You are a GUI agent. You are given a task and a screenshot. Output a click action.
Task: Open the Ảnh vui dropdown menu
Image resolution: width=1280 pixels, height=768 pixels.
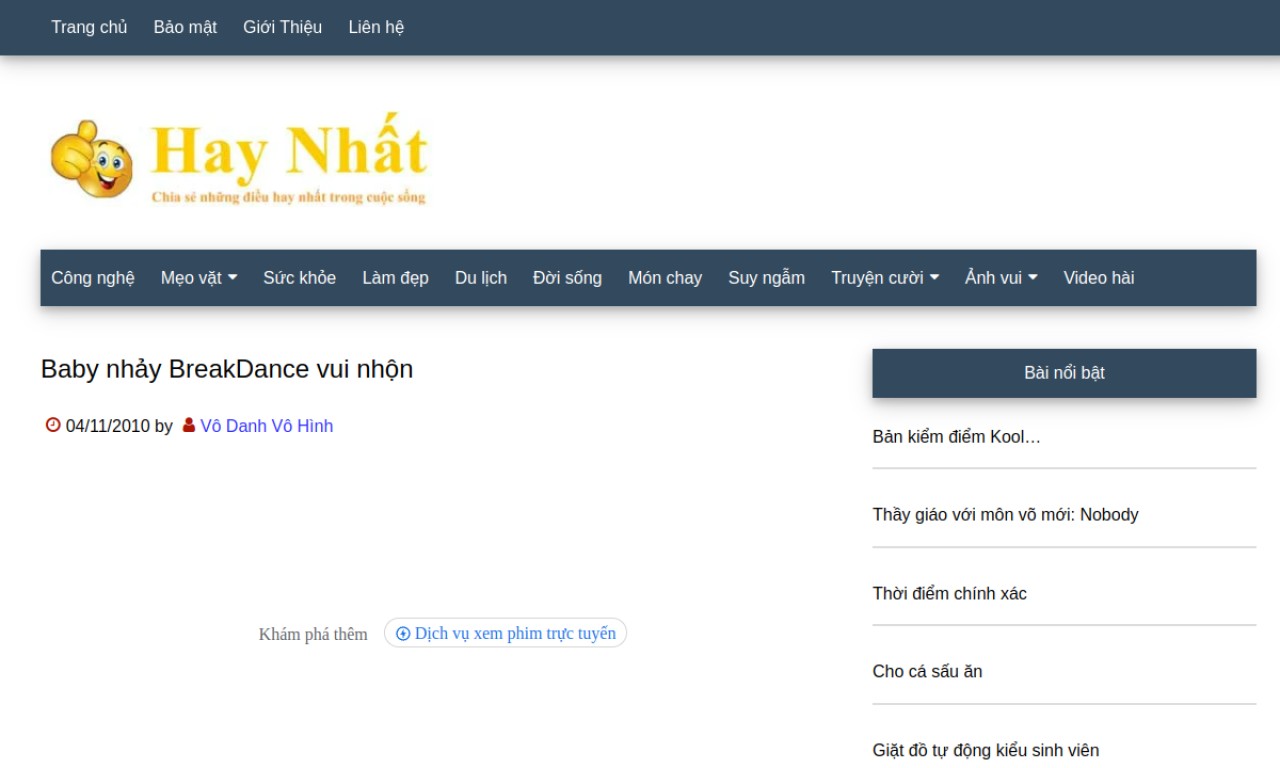point(1001,278)
